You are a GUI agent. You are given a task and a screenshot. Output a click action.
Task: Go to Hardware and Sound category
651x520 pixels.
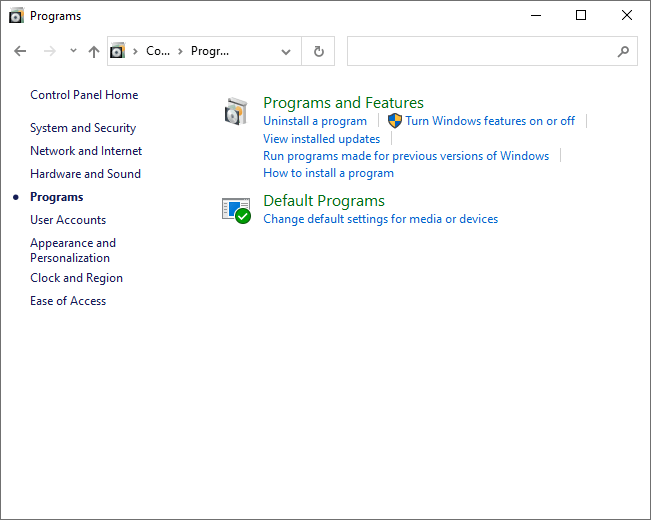pyautogui.click(x=85, y=174)
